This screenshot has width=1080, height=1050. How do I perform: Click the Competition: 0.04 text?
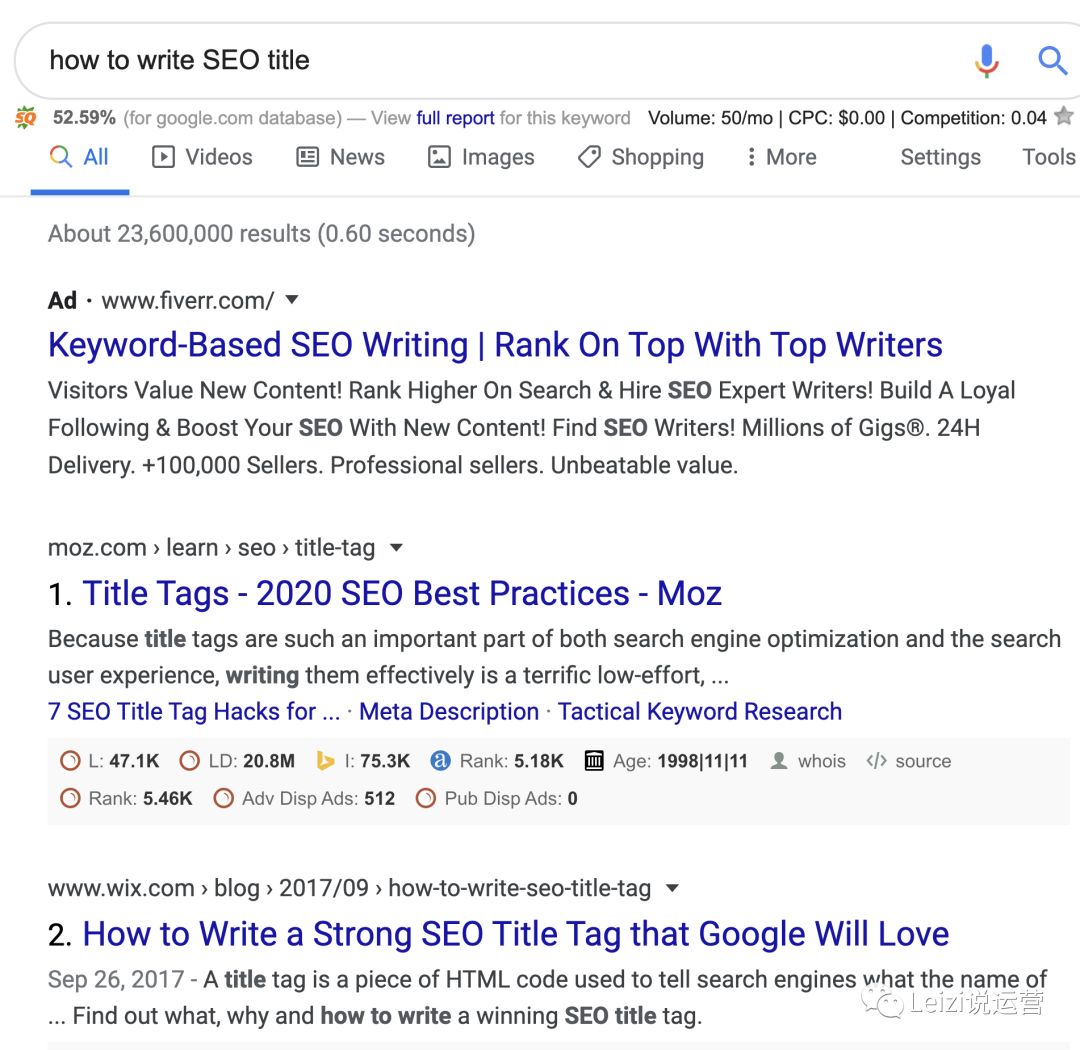(x=973, y=118)
